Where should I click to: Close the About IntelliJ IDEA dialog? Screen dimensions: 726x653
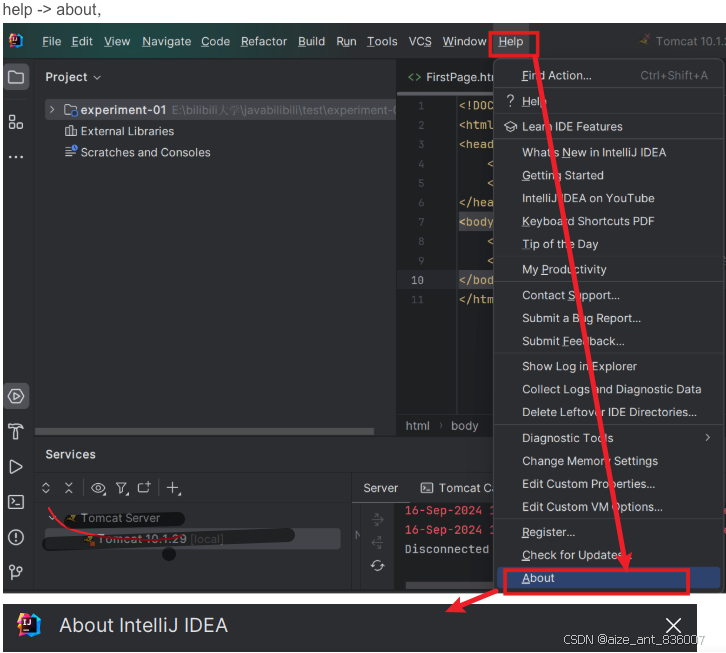(673, 625)
